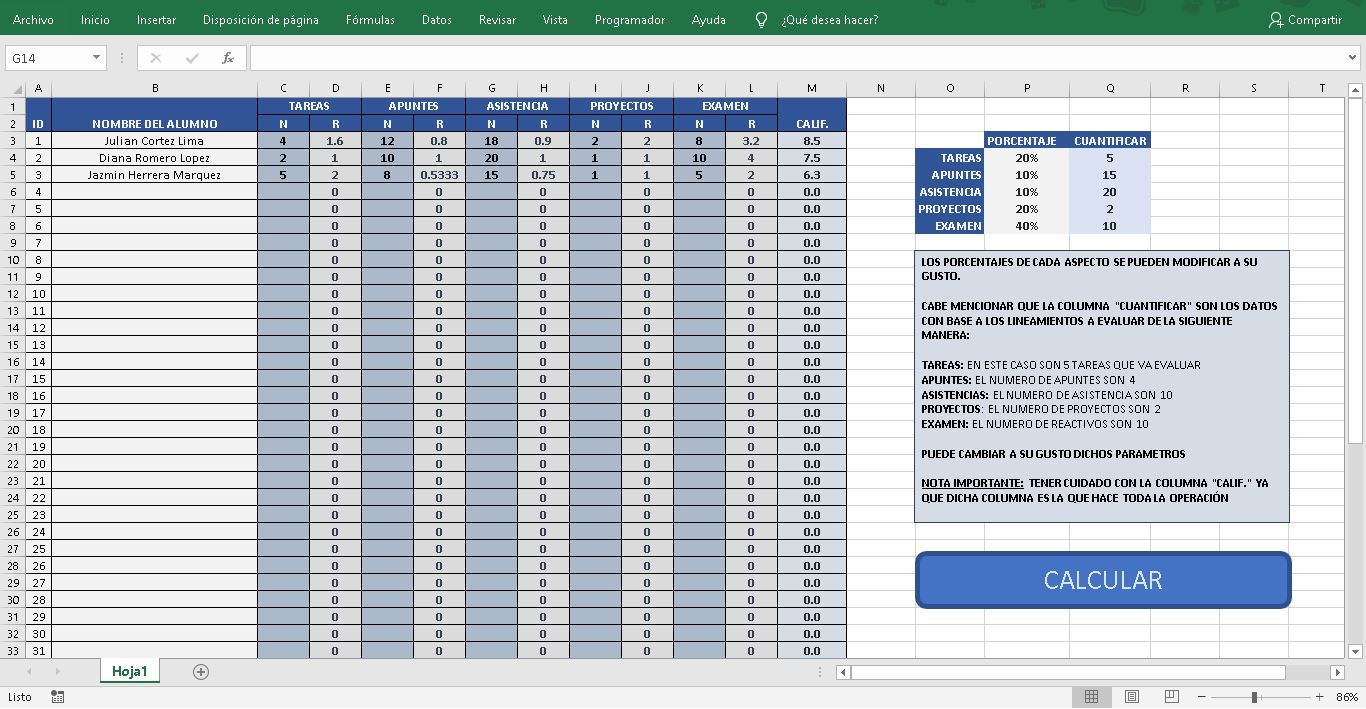Add a new sheet with plus icon

point(201,672)
